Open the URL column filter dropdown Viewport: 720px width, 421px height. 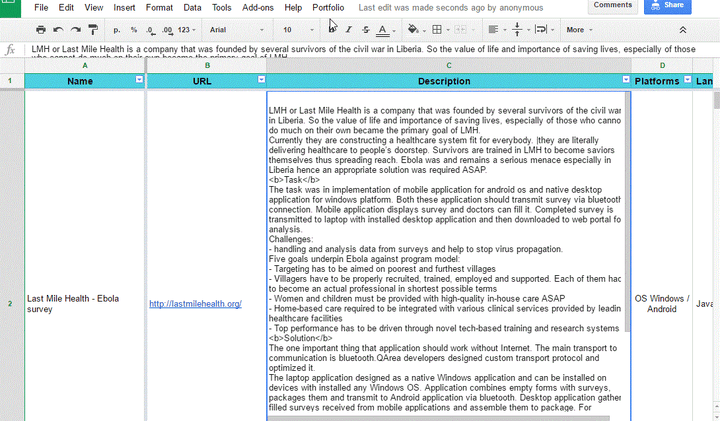coord(261,79)
